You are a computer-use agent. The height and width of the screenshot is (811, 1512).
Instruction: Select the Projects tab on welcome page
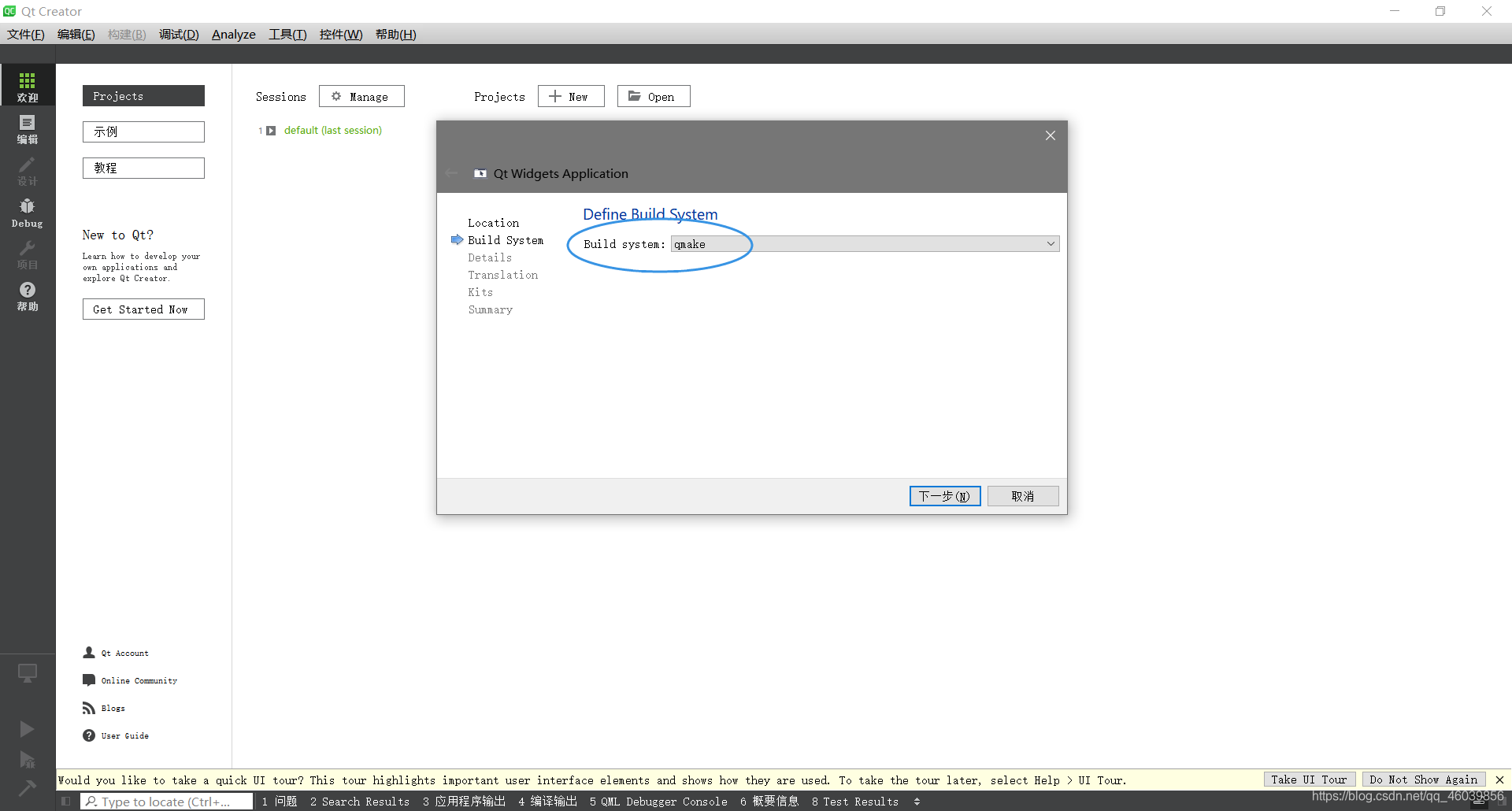pos(143,96)
